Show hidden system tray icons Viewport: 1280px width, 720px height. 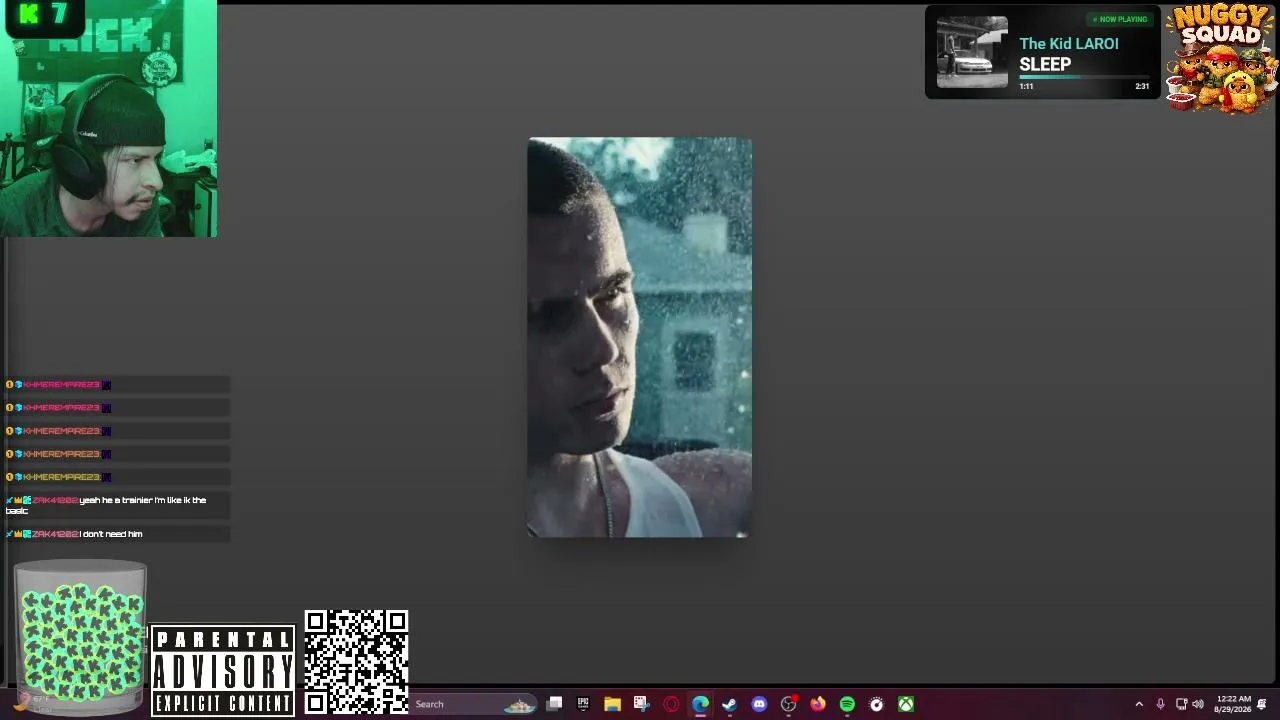pos(1139,704)
